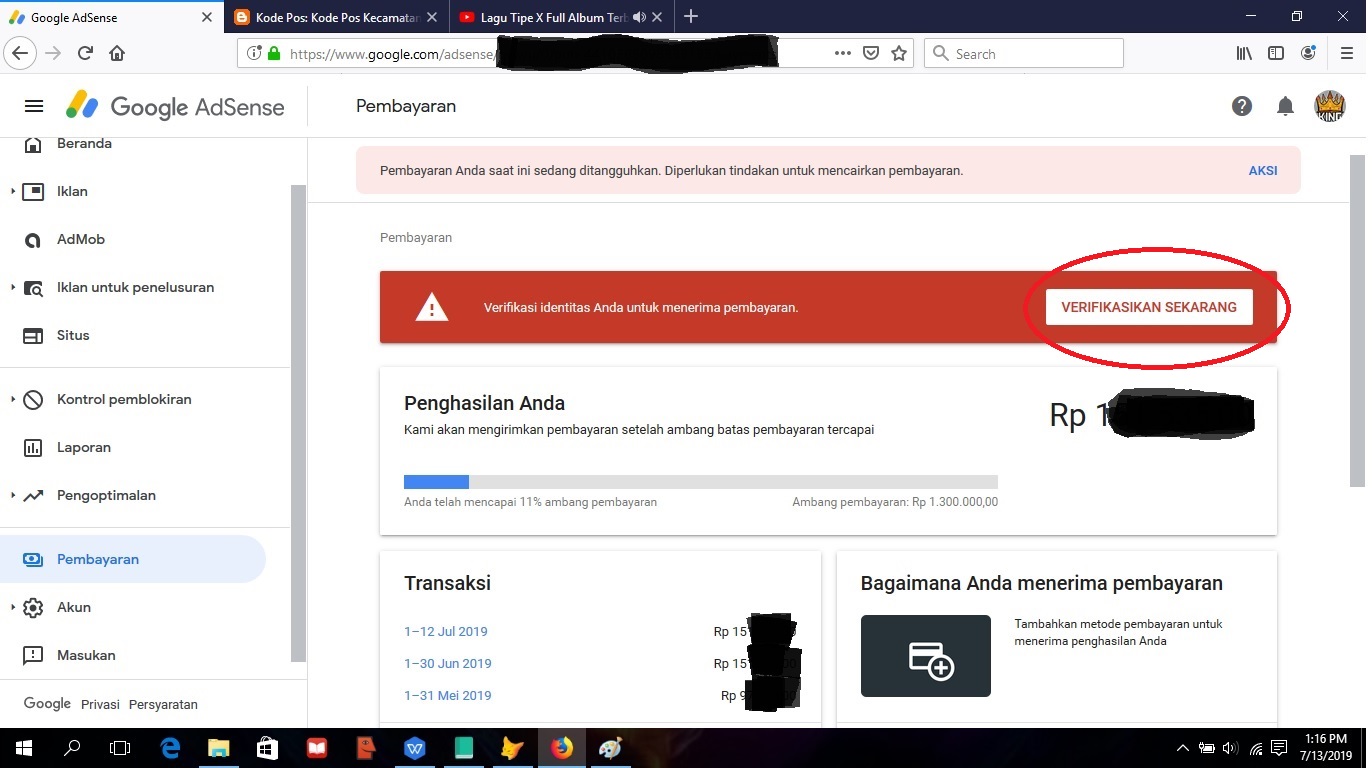Expand the Iklan sidebar section
Viewport: 1372px width, 768px height.
click(x=12, y=191)
